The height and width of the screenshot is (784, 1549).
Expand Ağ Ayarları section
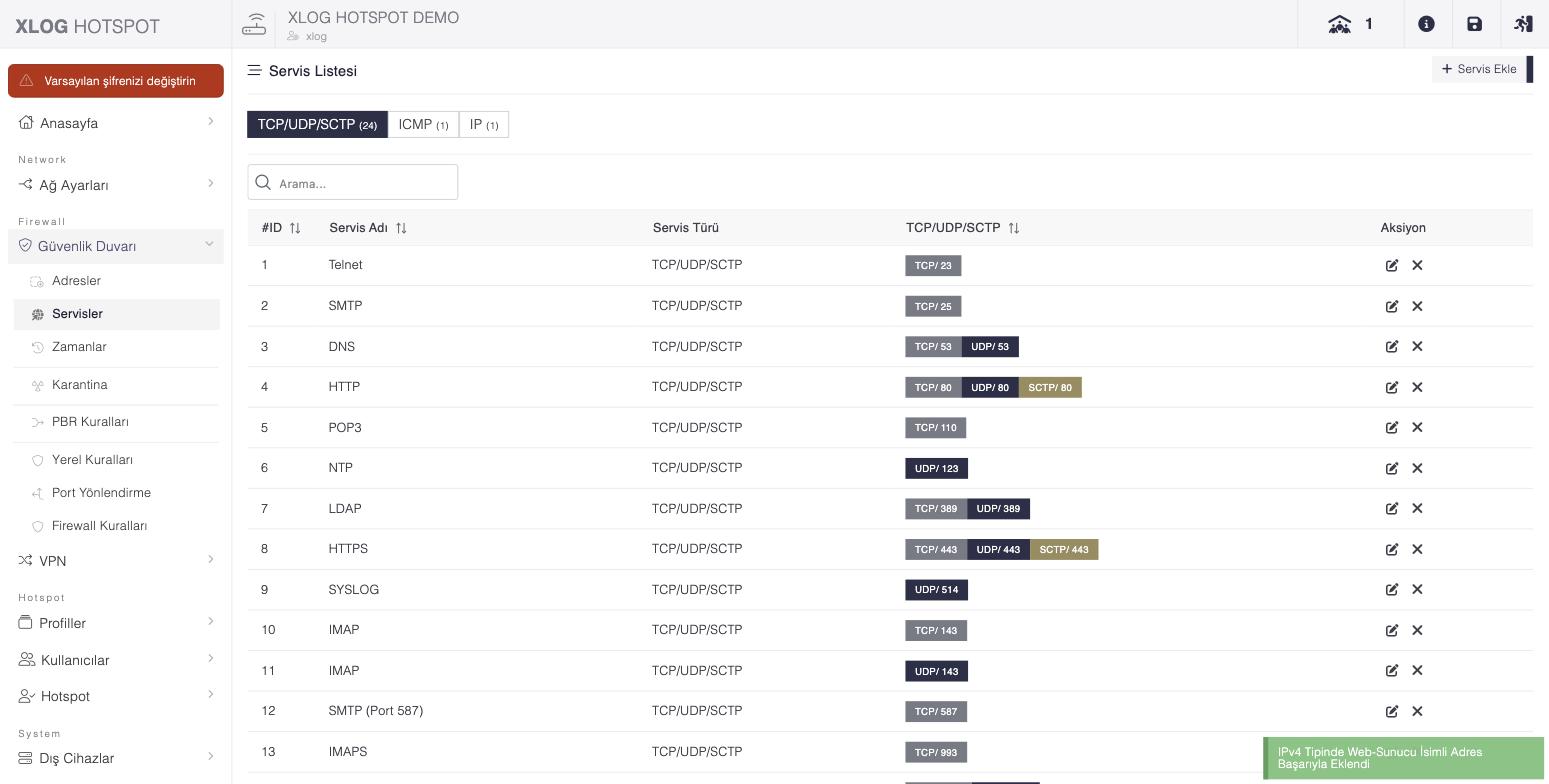[x=116, y=185]
